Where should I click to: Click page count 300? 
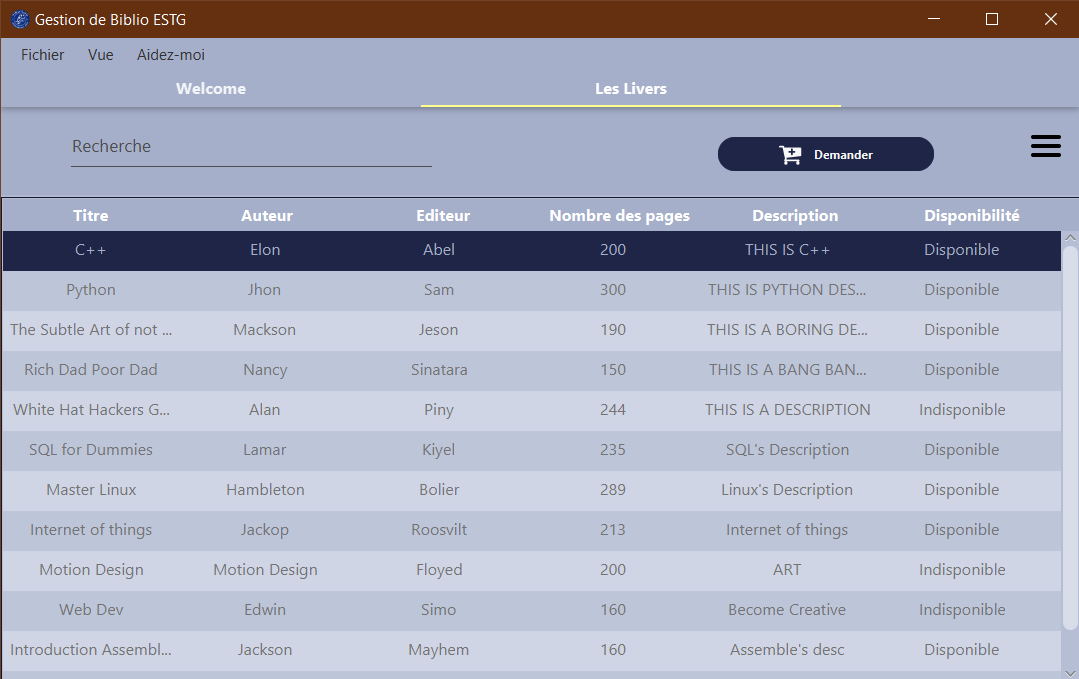pos(612,290)
